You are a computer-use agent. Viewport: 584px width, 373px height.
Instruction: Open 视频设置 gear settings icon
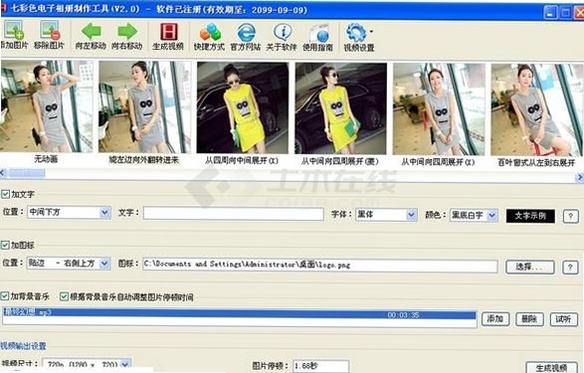pyautogui.click(x=356, y=33)
